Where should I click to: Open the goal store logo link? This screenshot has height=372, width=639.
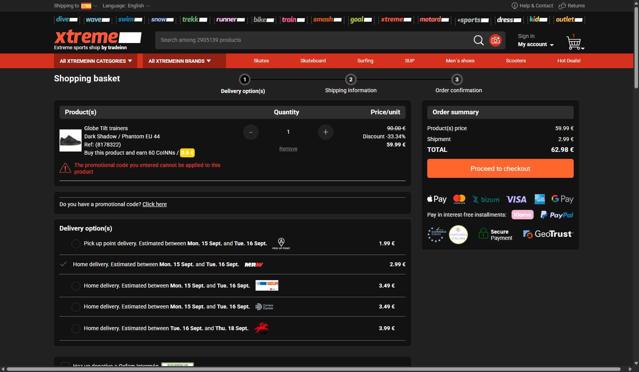[x=361, y=19]
